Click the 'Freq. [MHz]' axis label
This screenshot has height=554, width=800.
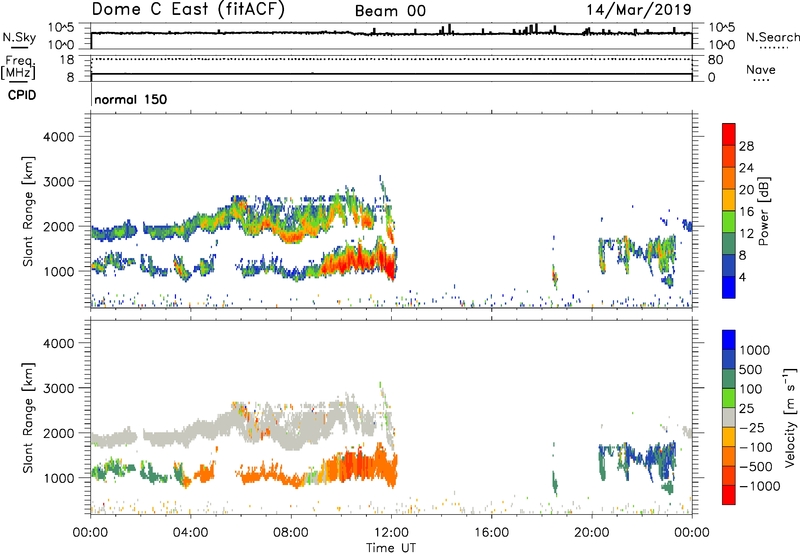19,68
